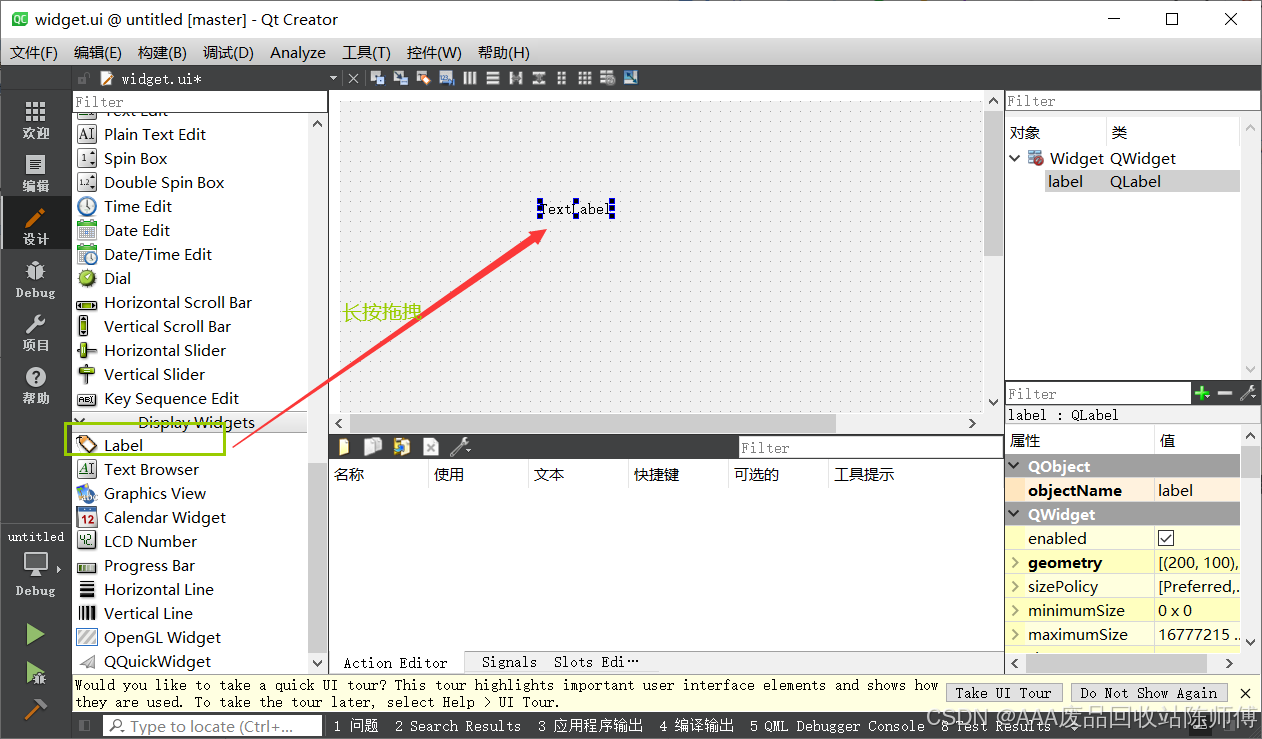Switch to the Design (设计) mode

pyautogui.click(x=36, y=225)
